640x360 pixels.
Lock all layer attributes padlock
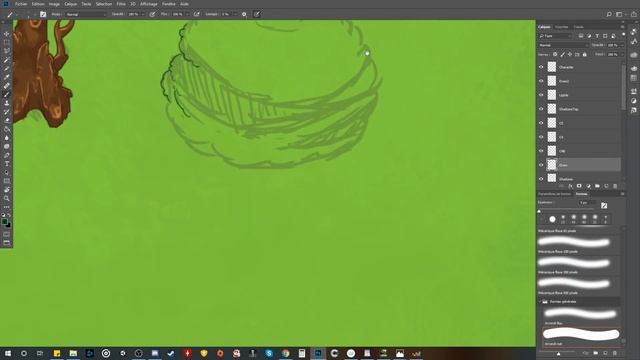[x=584, y=54]
